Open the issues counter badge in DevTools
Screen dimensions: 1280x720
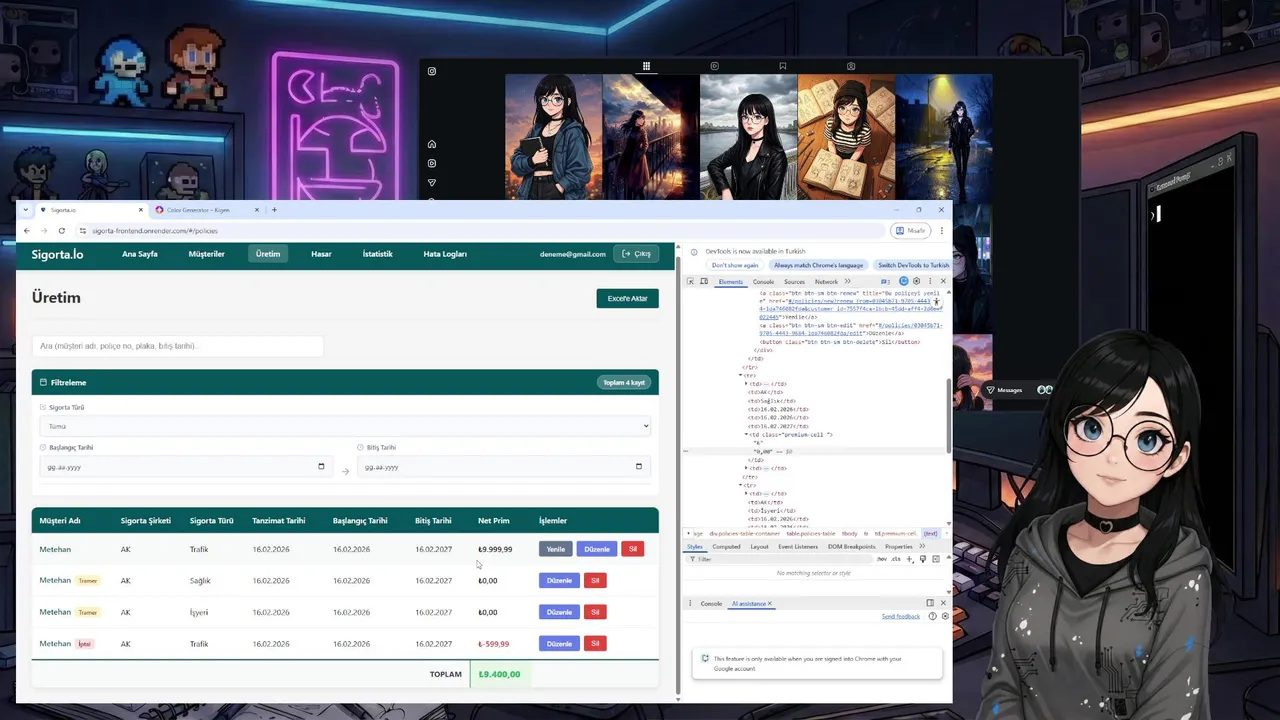tap(885, 282)
